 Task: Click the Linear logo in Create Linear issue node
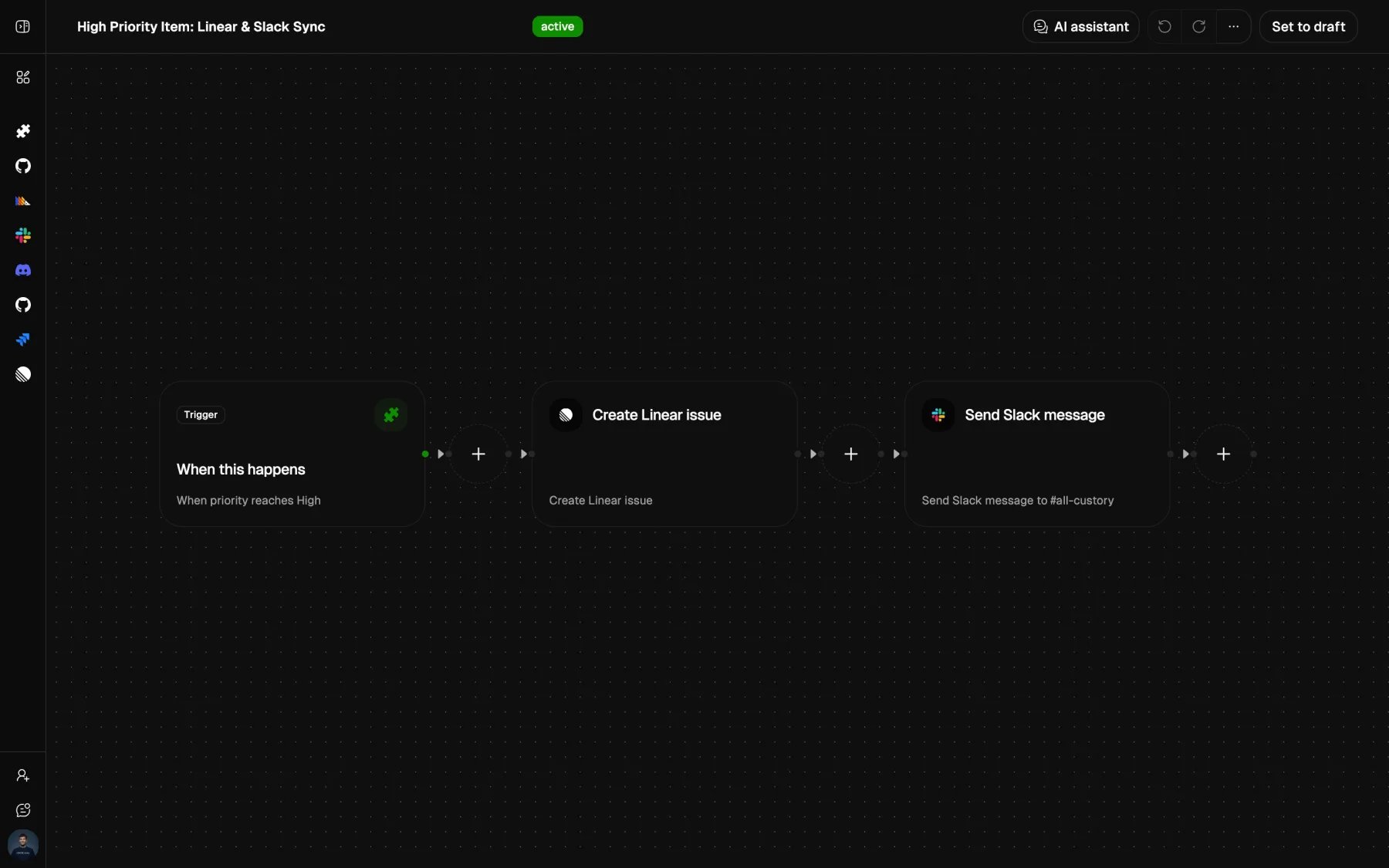[566, 414]
